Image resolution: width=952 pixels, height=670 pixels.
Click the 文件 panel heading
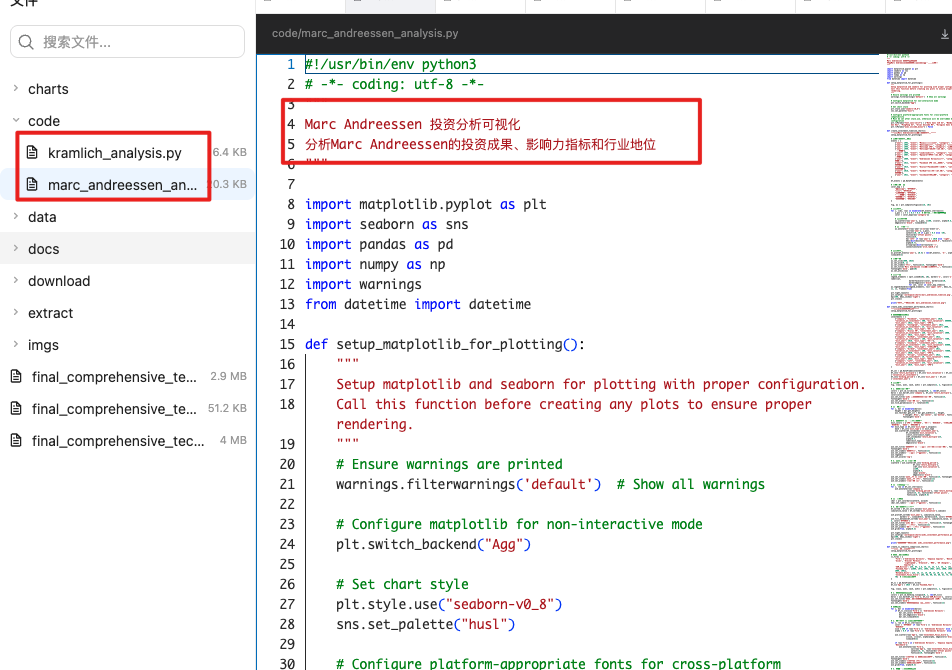tap(24, 4)
